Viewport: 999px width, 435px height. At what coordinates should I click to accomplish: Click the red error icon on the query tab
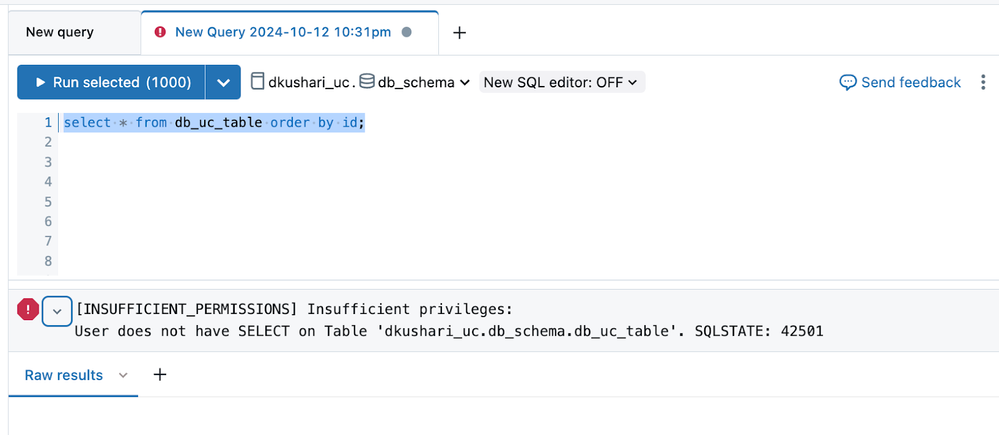click(x=161, y=32)
